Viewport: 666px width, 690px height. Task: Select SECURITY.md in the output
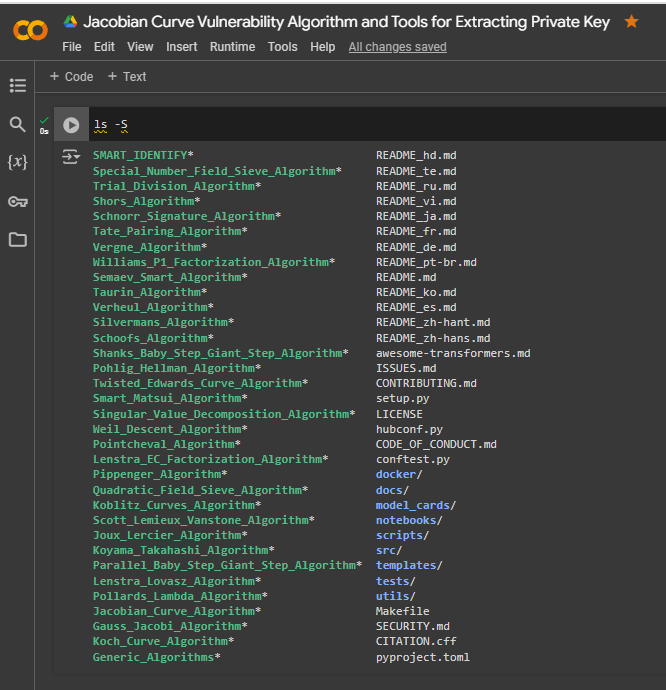tap(412, 626)
